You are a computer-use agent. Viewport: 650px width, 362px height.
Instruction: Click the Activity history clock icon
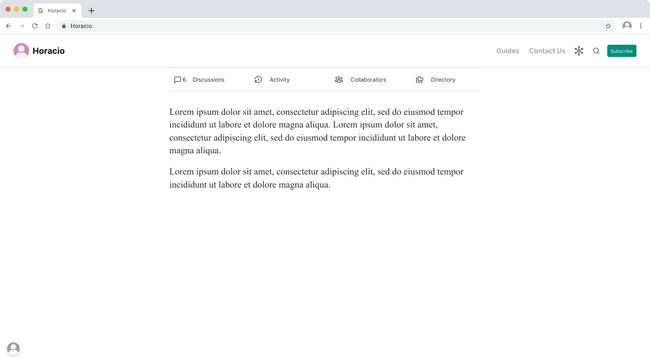(x=258, y=80)
